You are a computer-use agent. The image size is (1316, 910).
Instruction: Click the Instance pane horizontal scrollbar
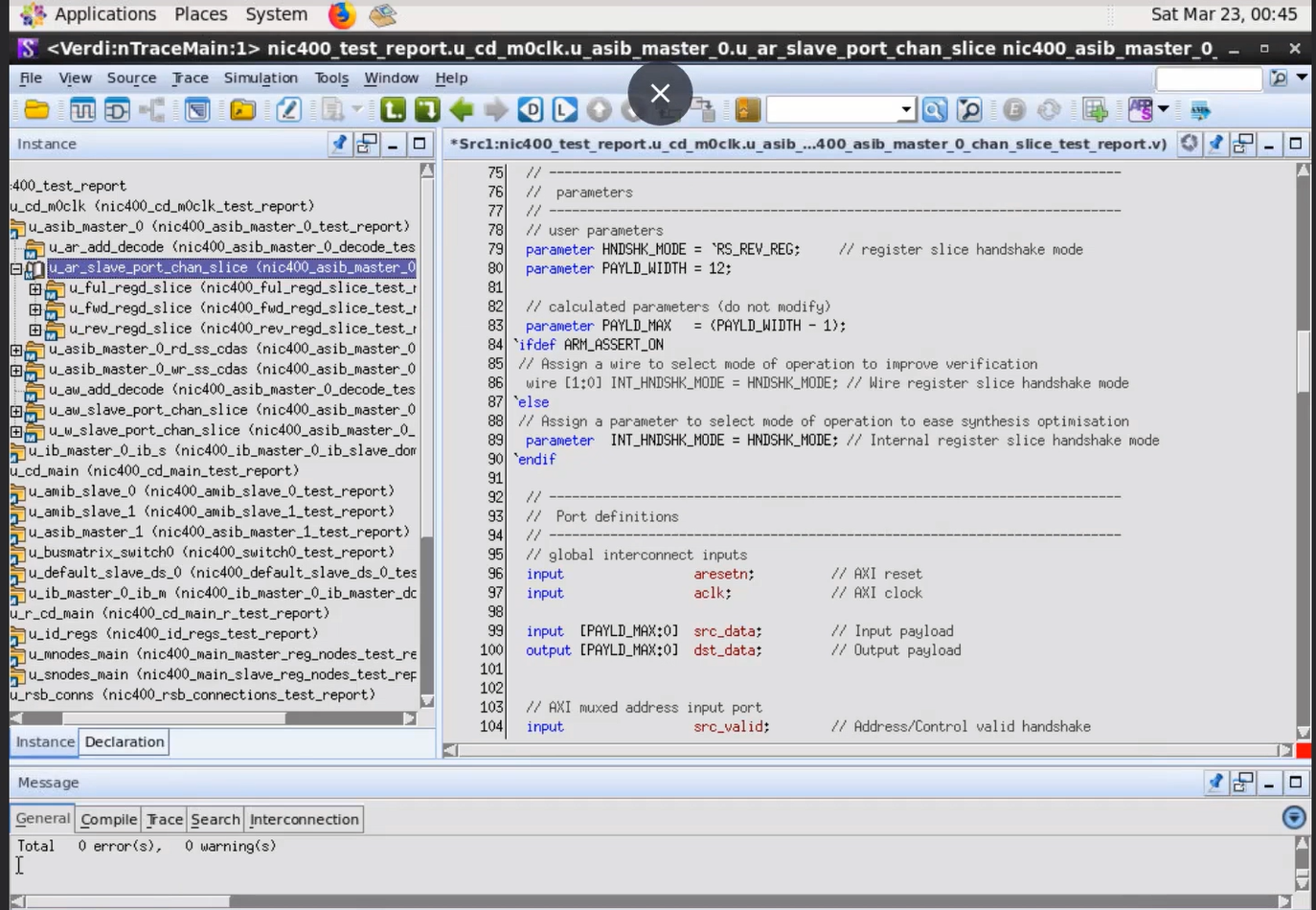[213, 717]
